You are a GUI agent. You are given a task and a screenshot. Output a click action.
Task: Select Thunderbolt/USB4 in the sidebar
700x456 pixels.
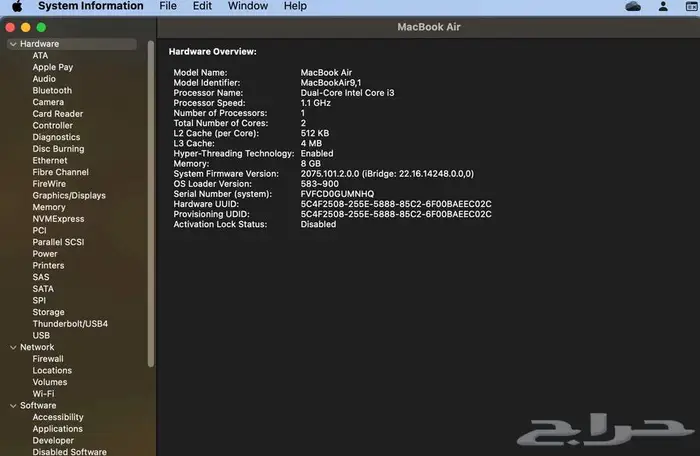[70, 323]
